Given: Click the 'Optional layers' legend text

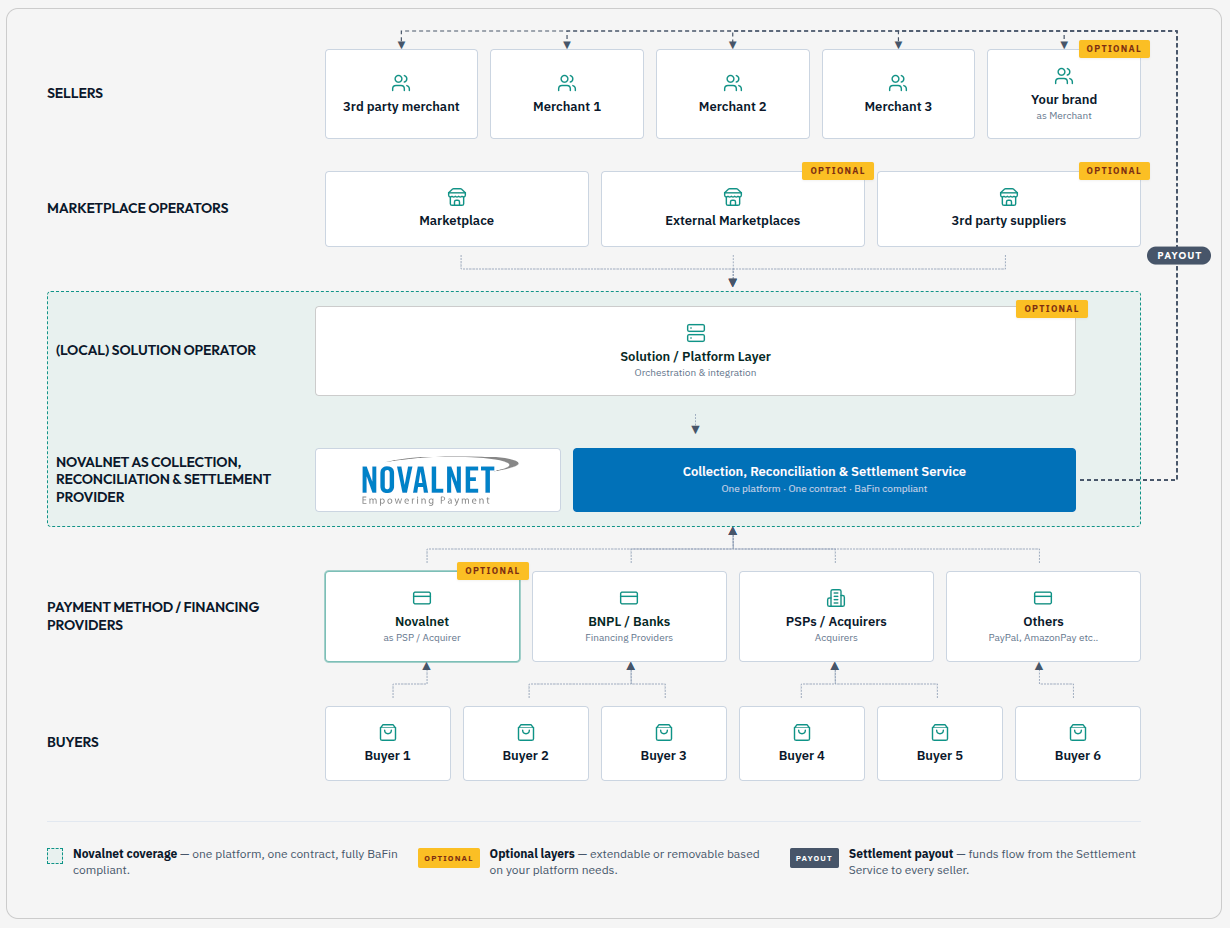Looking at the screenshot, I should click(x=532, y=854).
